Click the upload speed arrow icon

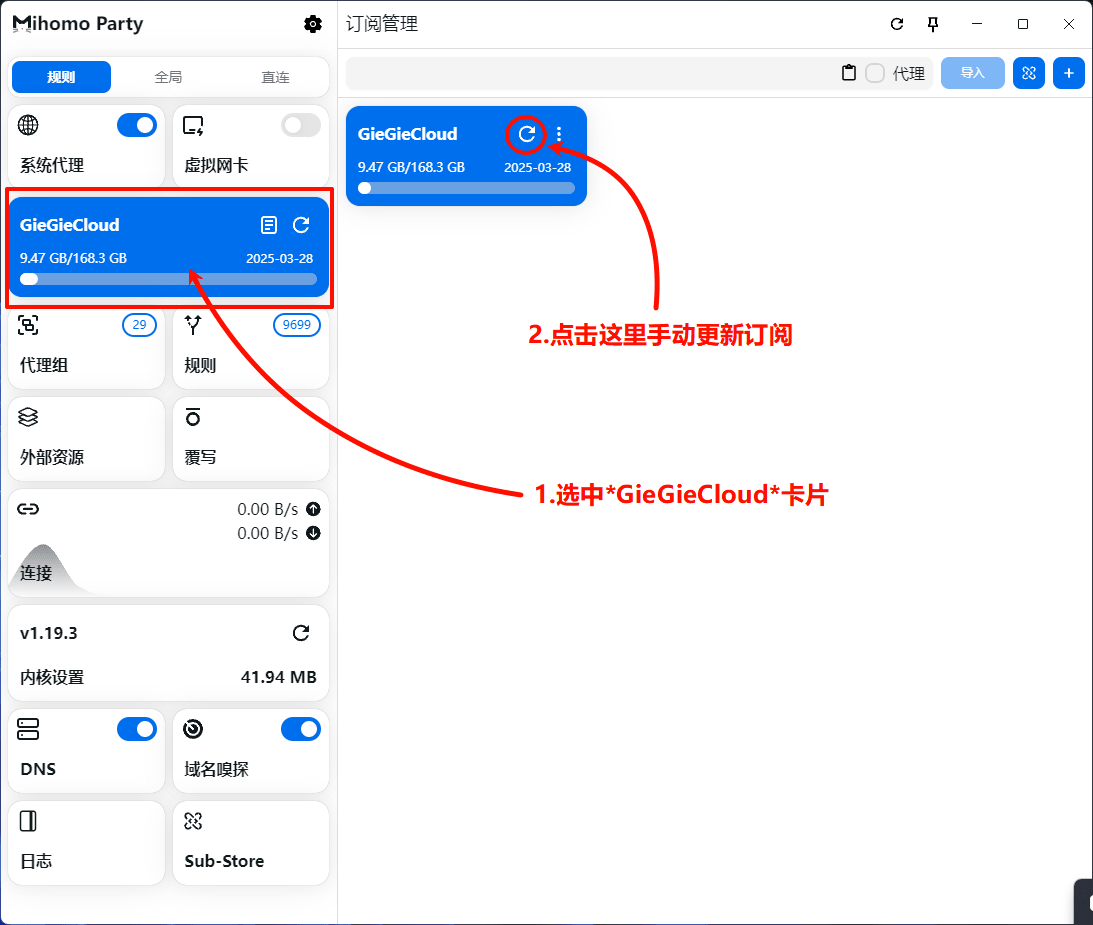pos(314,509)
